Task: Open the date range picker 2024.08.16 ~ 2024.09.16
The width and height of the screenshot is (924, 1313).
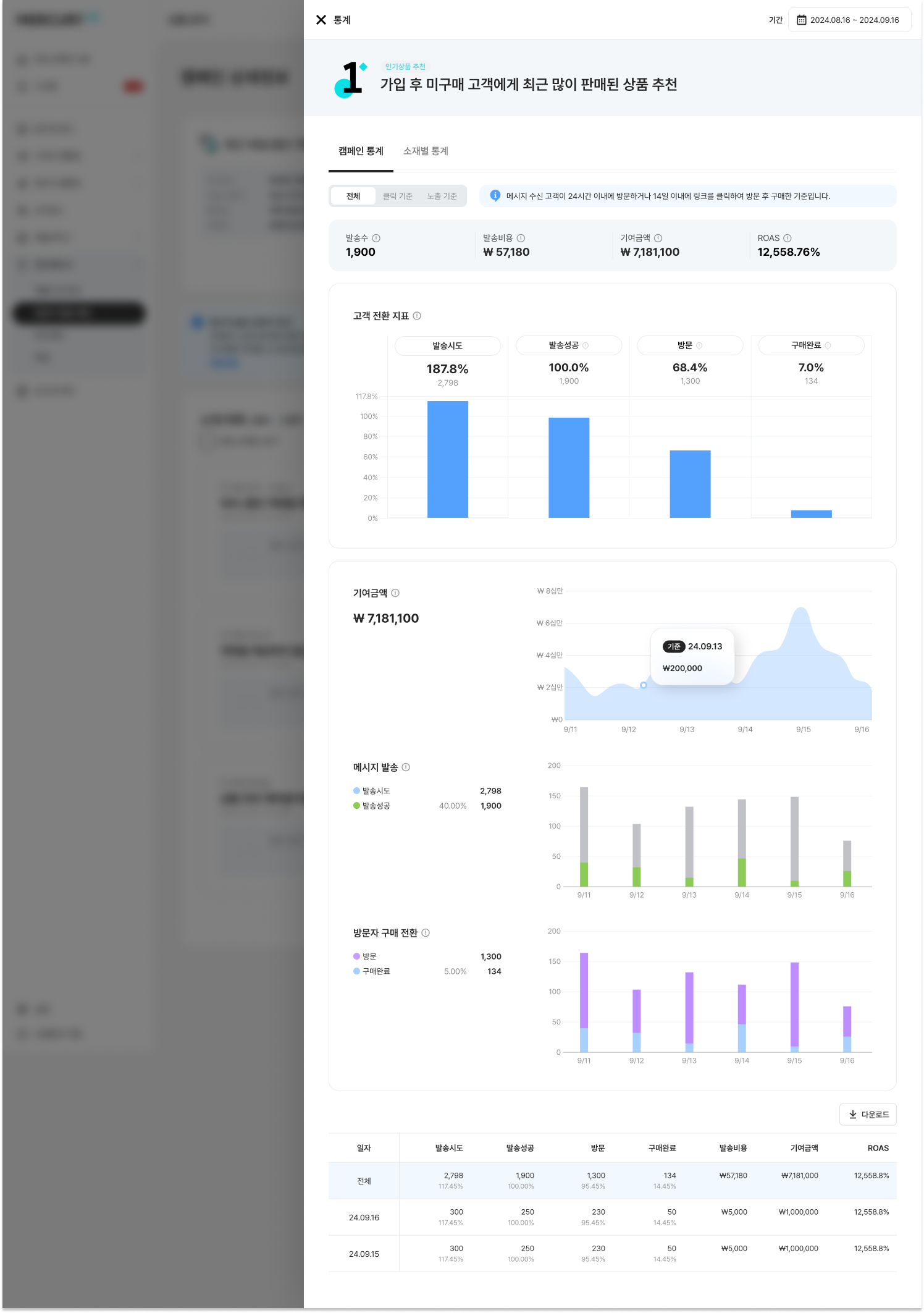Action: [x=849, y=20]
